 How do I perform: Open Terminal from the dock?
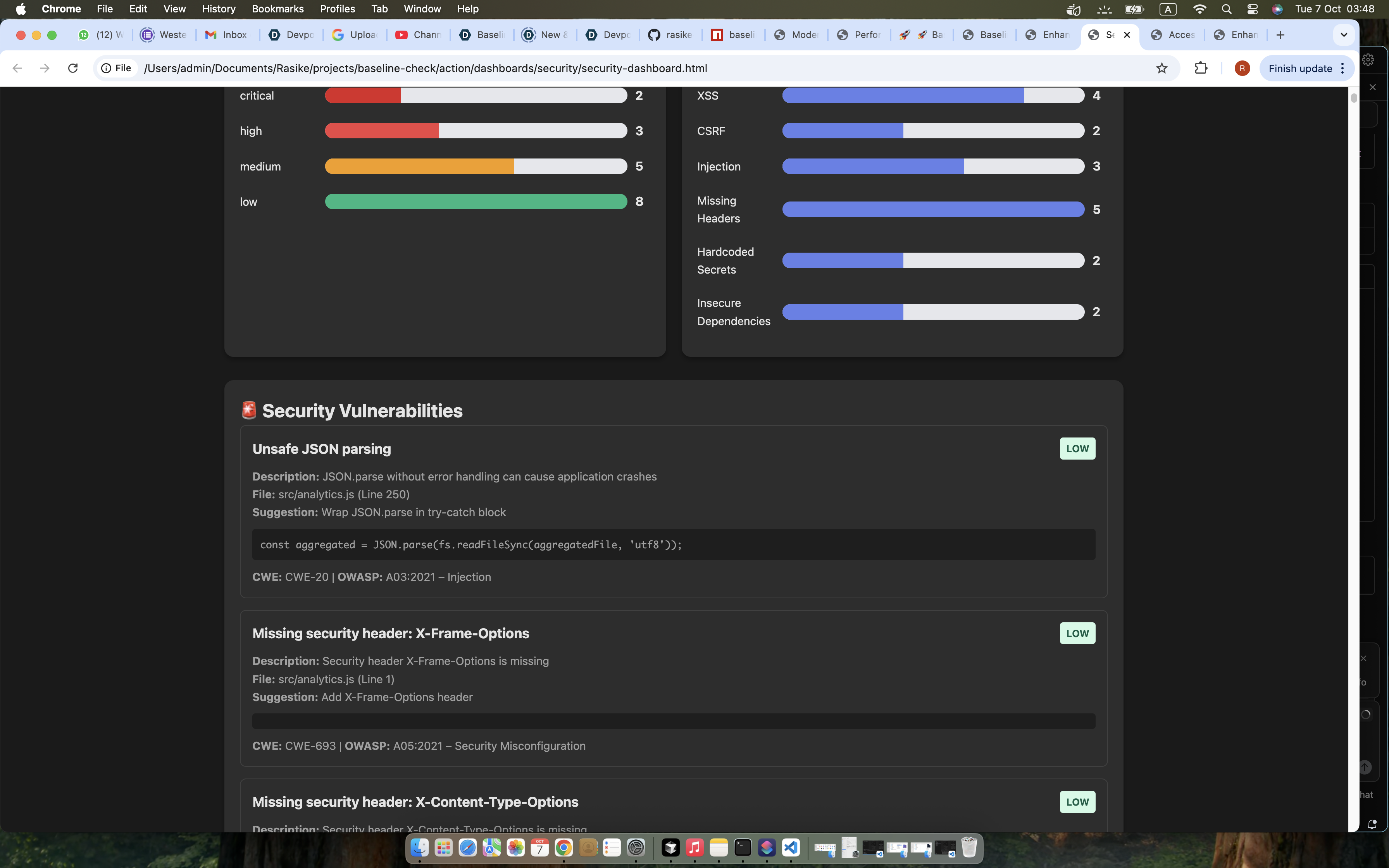click(743, 847)
